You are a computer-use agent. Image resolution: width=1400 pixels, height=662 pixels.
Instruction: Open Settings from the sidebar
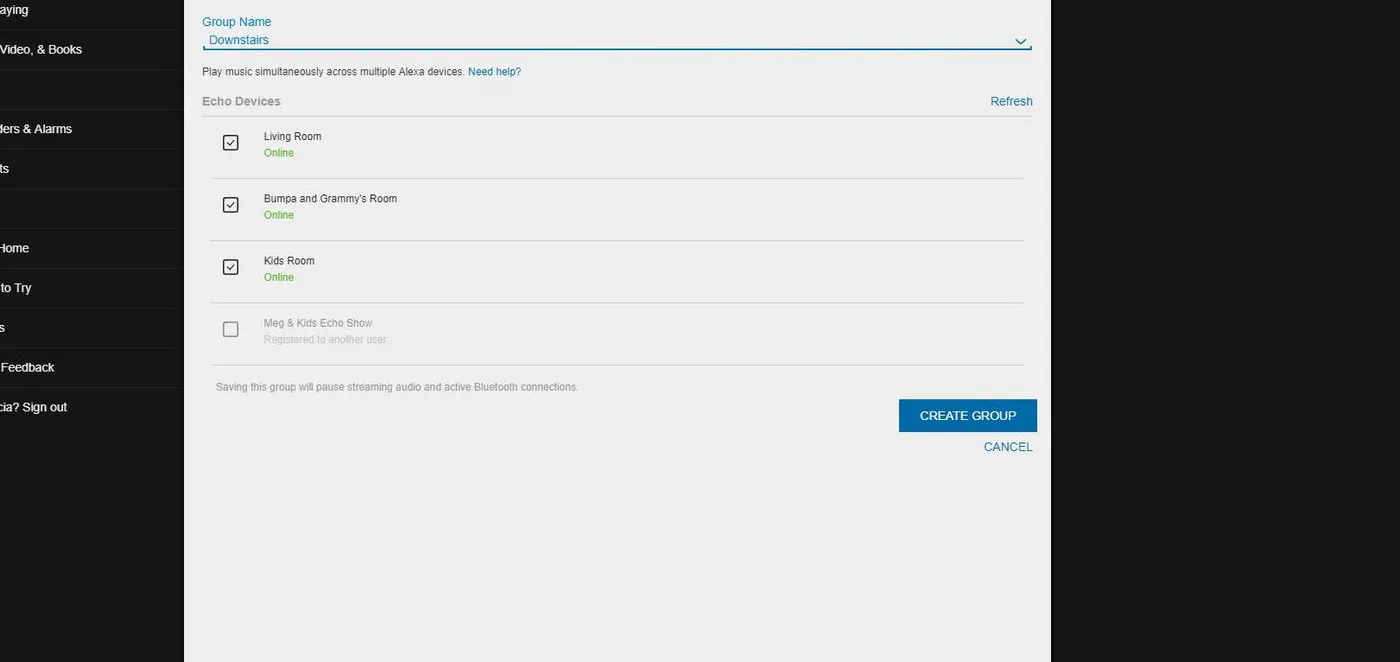[5, 327]
